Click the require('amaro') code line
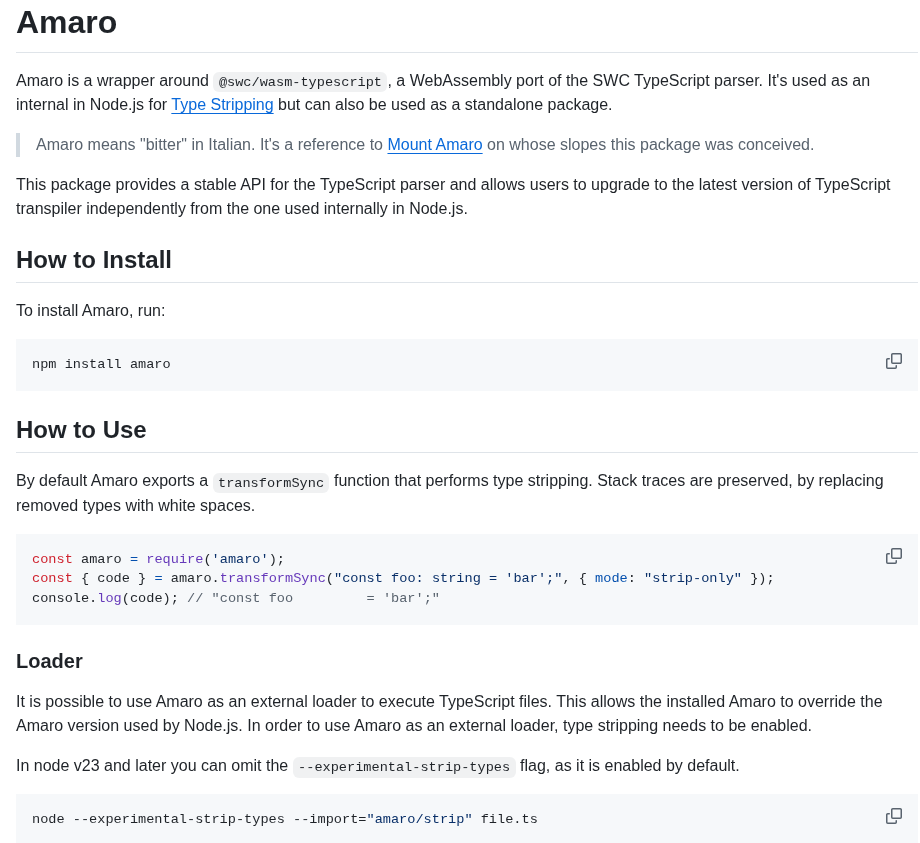 tap(158, 558)
